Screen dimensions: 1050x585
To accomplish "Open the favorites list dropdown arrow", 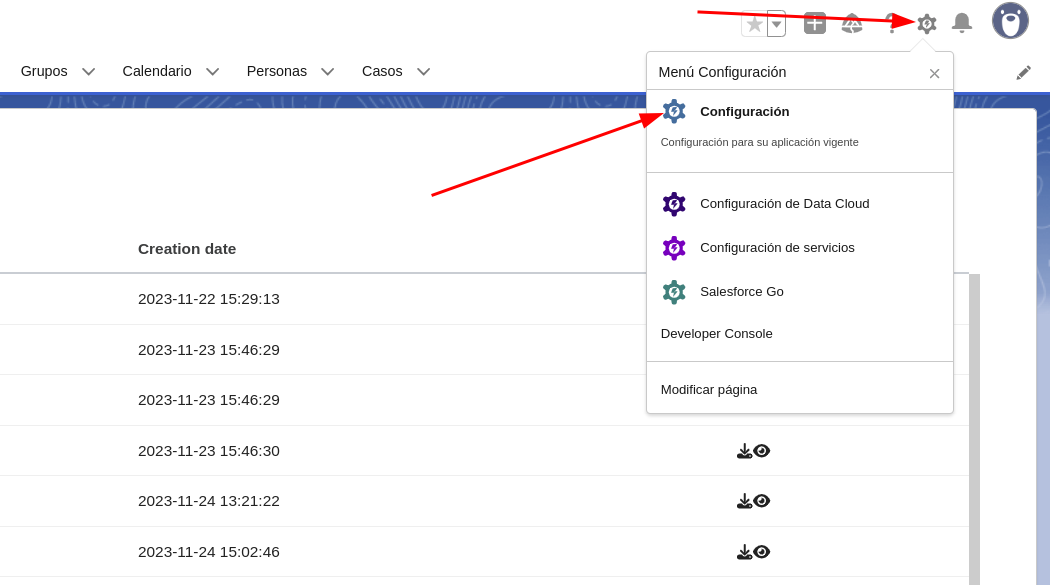I will click(x=776, y=24).
